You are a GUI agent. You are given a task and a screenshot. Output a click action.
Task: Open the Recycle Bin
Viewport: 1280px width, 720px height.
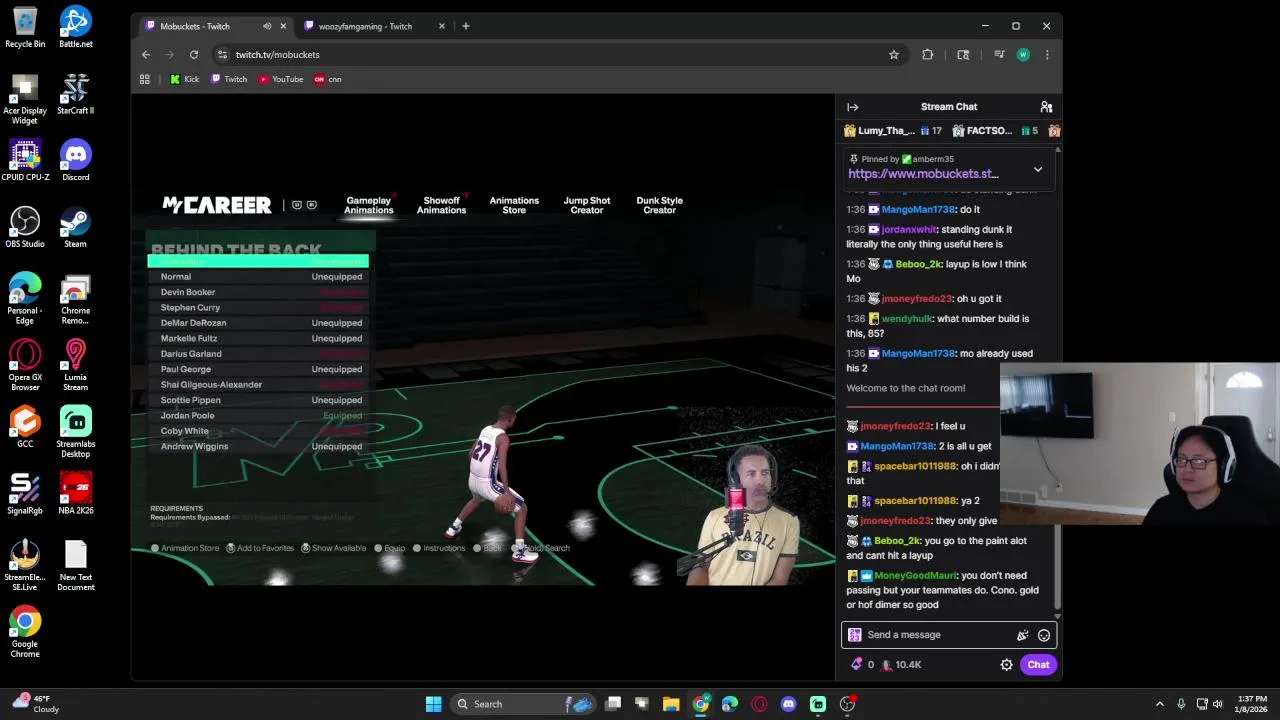(25, 27)
